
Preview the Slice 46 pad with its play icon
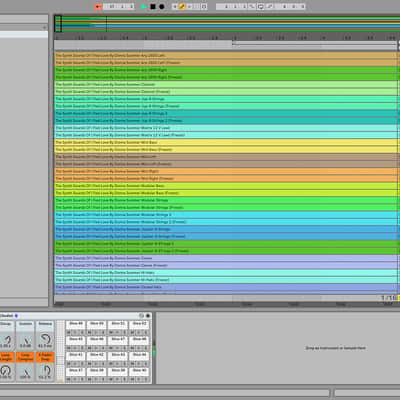point(96,348)
